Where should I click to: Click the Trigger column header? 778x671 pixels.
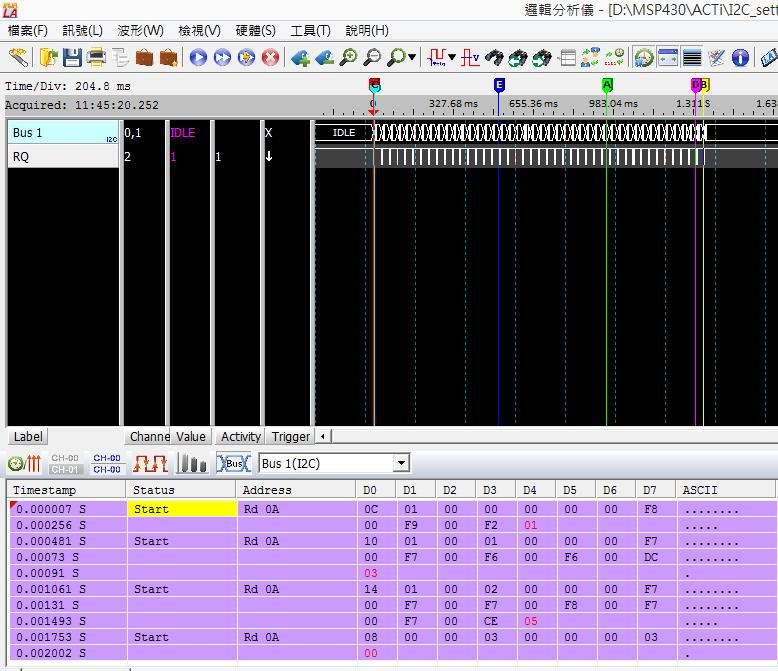click(x=290, y=437)
